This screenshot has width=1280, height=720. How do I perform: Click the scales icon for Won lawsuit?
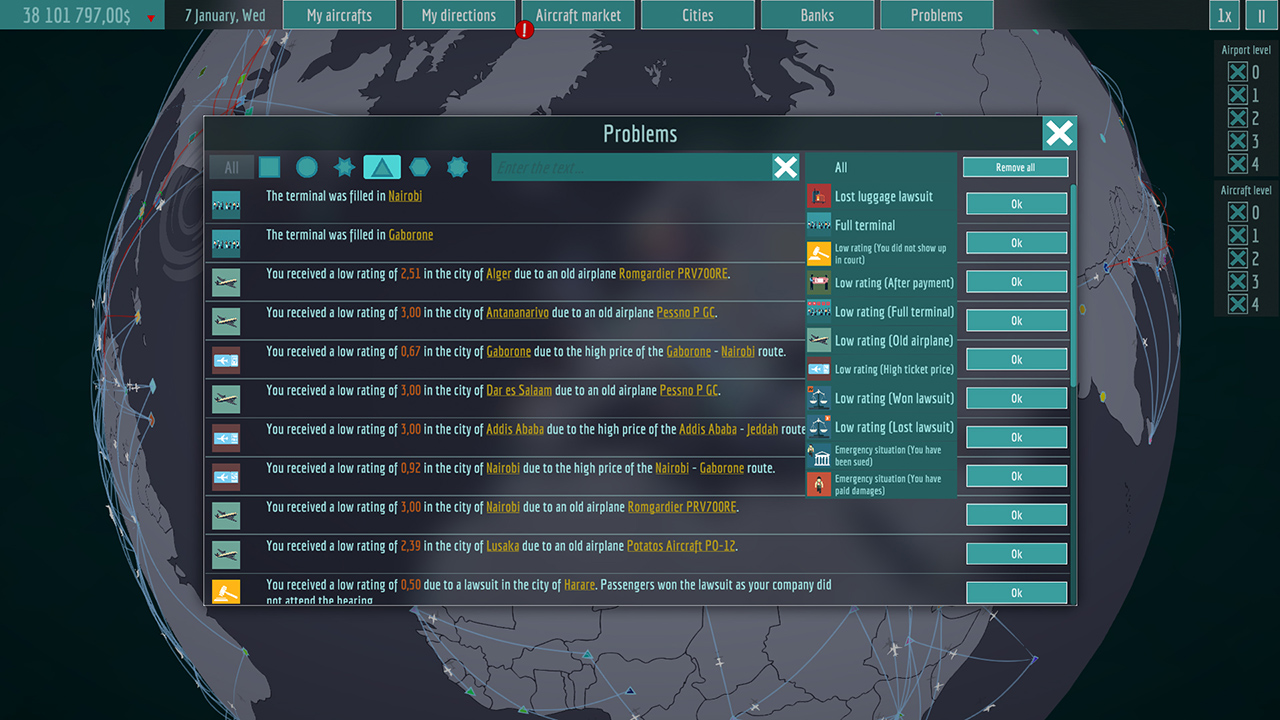point(818,398)
